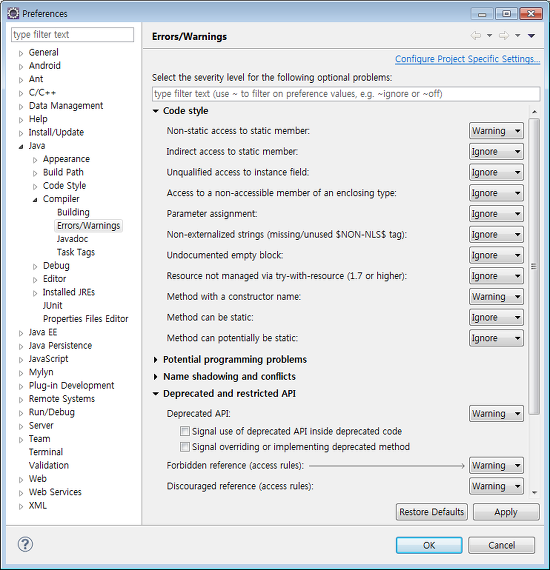This screenshot has width=550, height=570.
Task: Focus the problems filter text field
Action: pos(346,94)
